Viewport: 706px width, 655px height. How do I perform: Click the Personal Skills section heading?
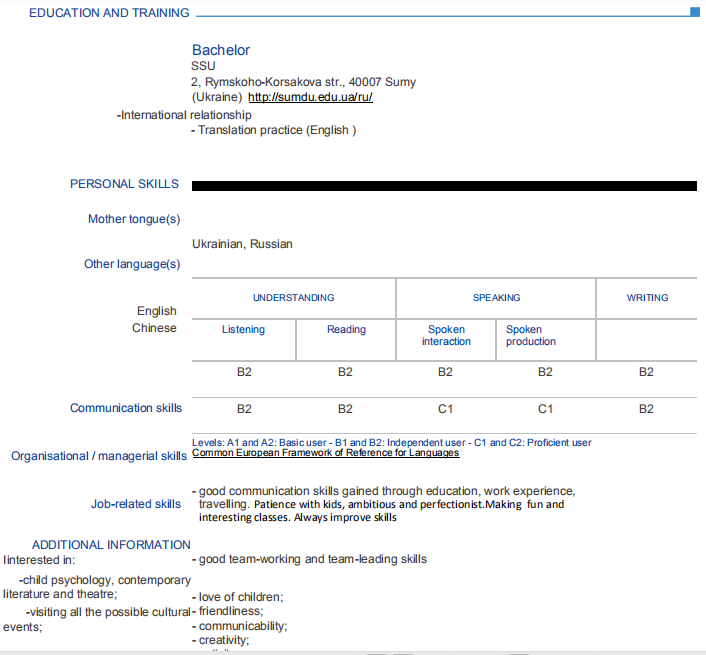tap(124, 184)
